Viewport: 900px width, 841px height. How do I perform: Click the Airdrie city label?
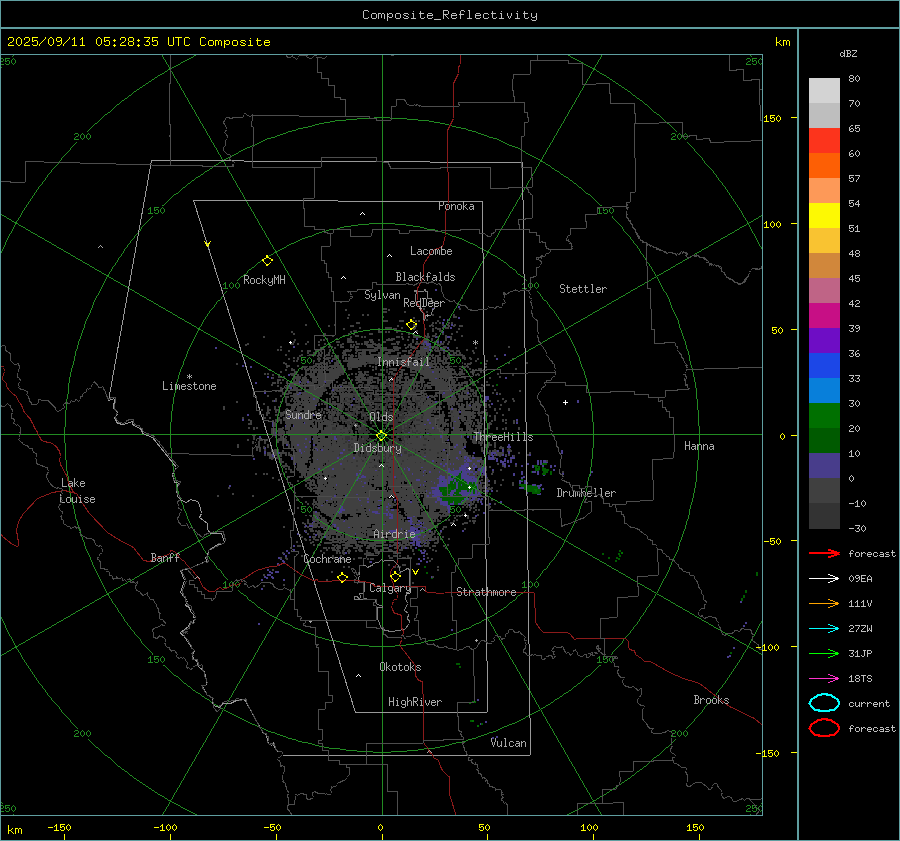394,534
